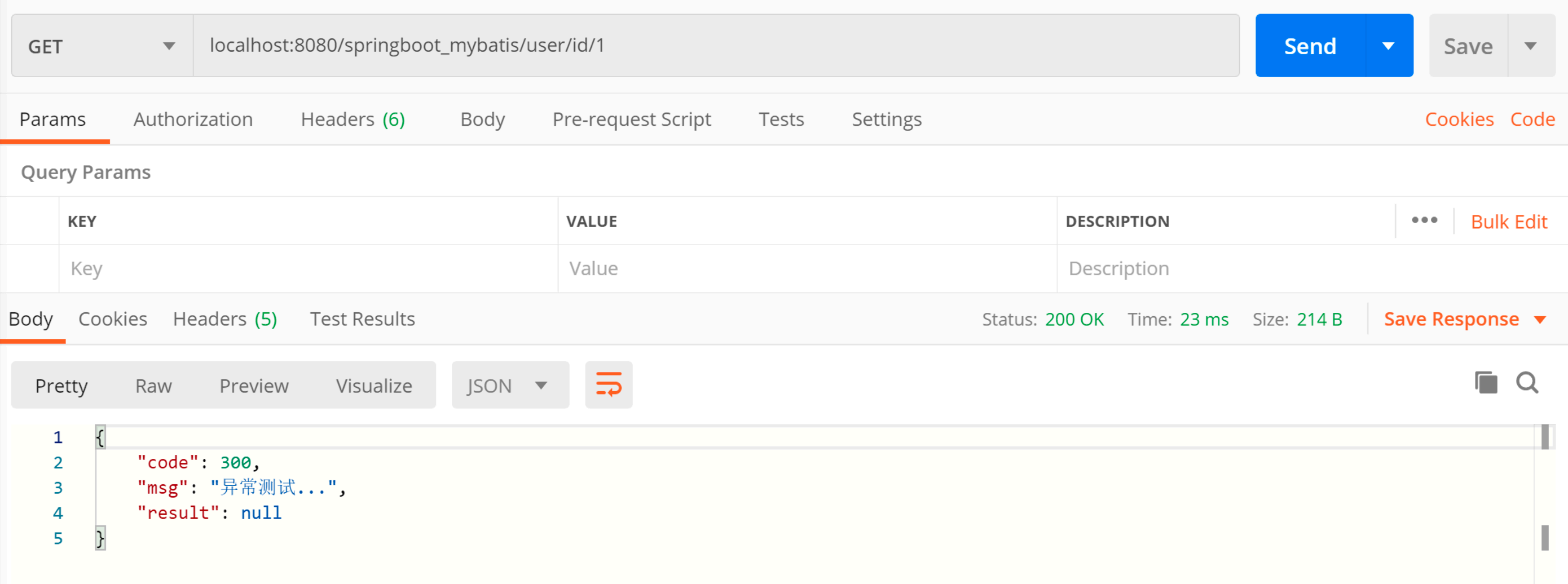Expand the Save button dropdown arrow
The height and width of the screenshot is (584, 1568).
click(1530, 46)
